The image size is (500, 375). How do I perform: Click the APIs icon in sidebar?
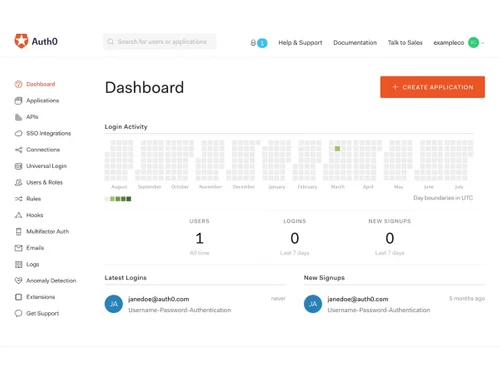[x=18, y=117]
